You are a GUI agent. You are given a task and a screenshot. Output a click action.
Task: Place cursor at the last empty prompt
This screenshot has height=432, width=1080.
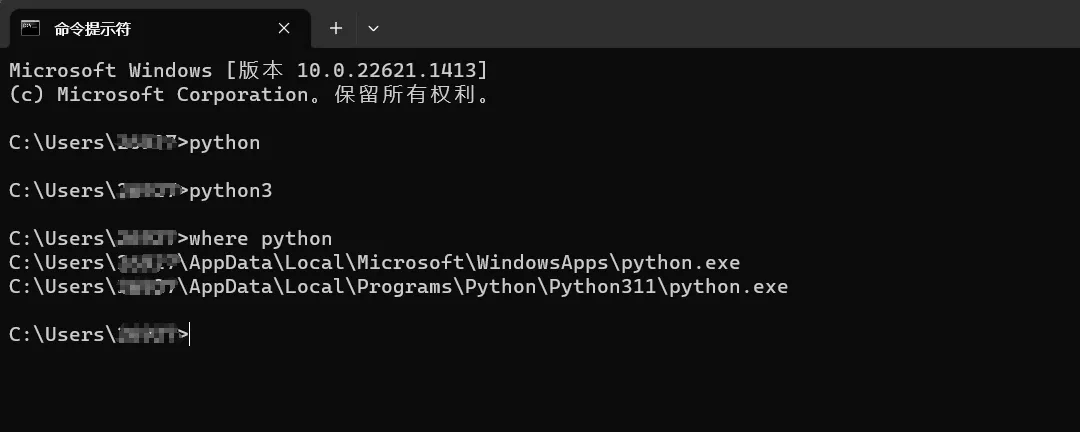pyautogui.click(x=190, y=335)
